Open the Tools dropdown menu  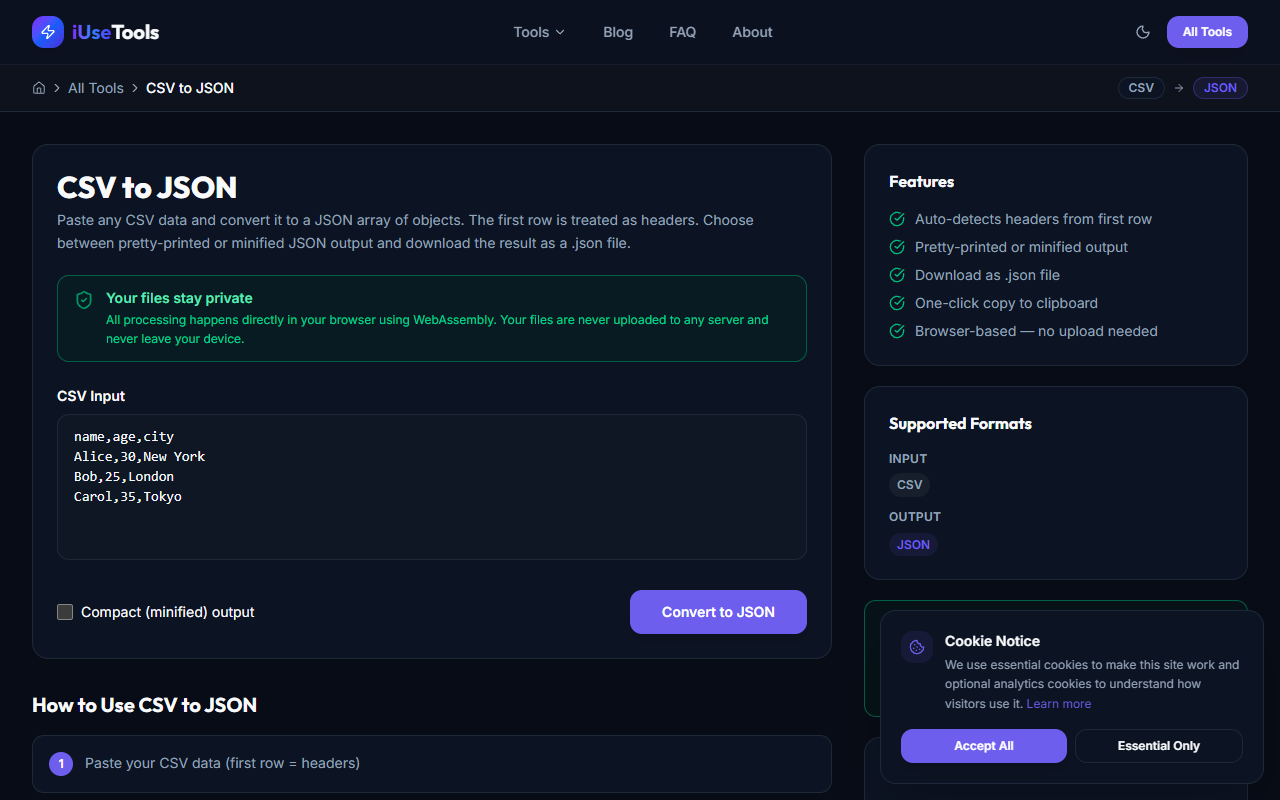538,32
